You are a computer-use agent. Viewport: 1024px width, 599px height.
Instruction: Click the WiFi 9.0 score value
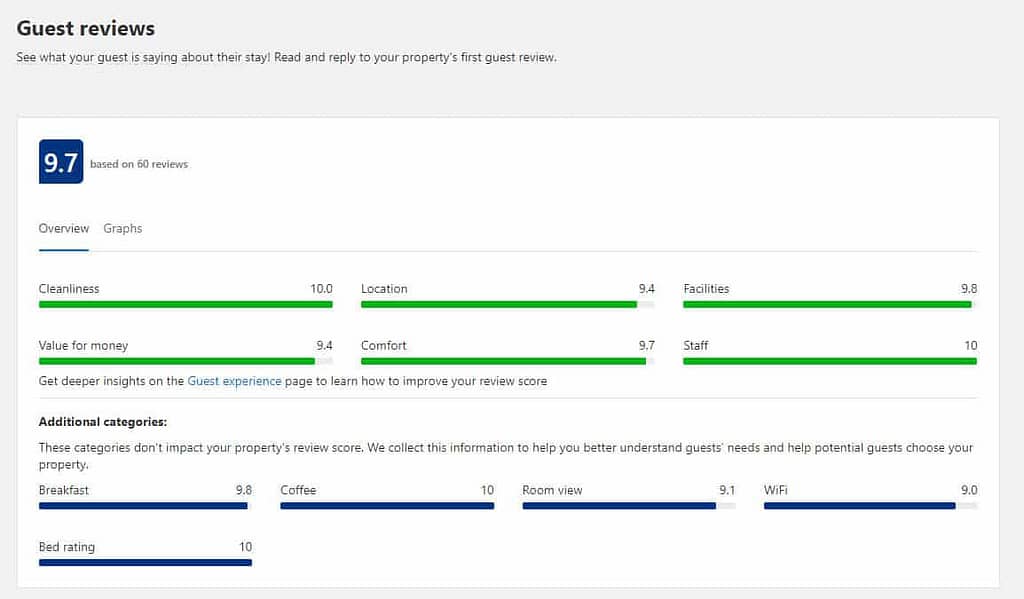969,490
